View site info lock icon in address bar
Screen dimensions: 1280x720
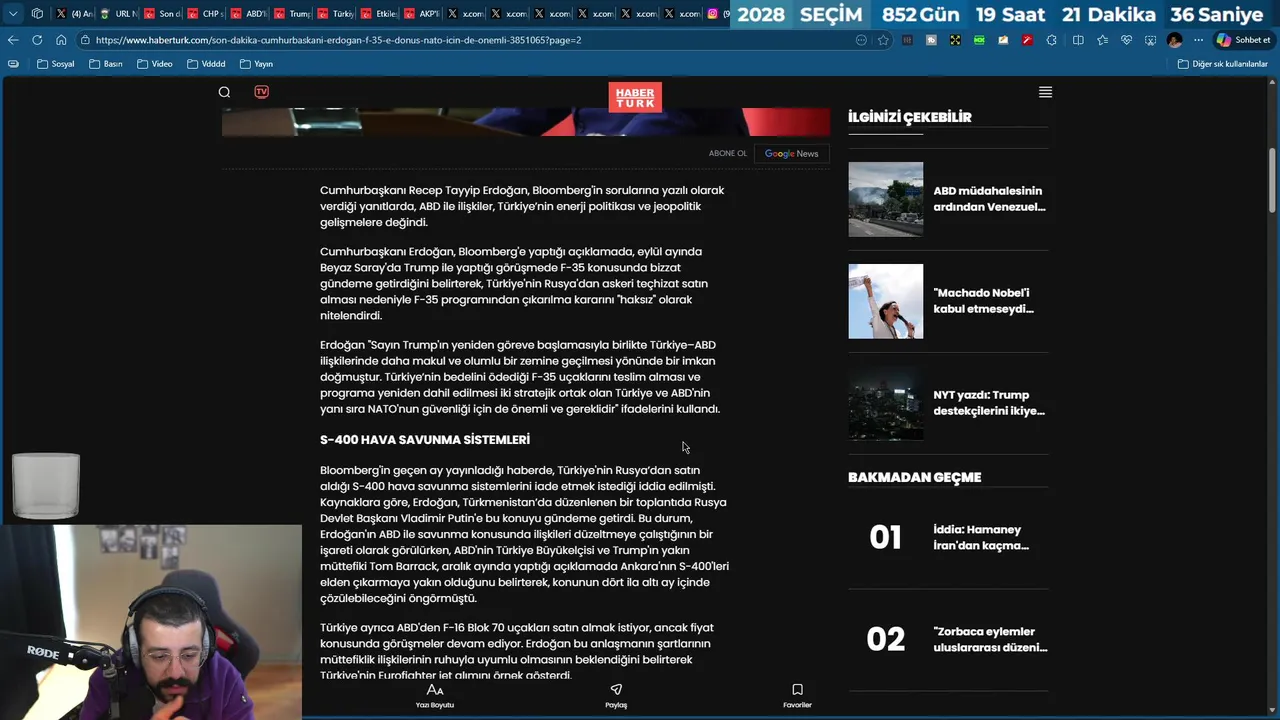86,40
